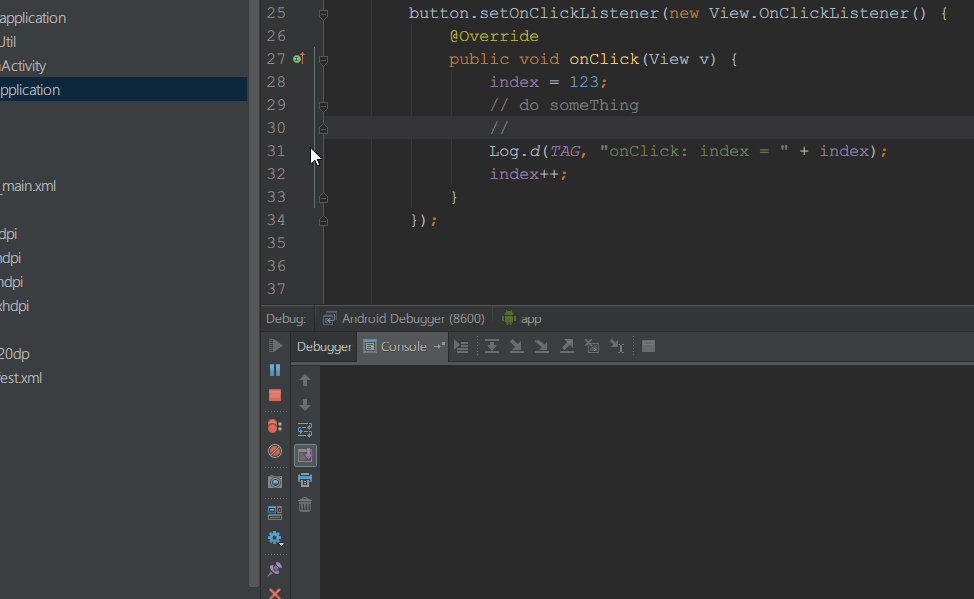Select the Step Out action
This screenshot has width=974, height=599.
click(x=566, y=346)
